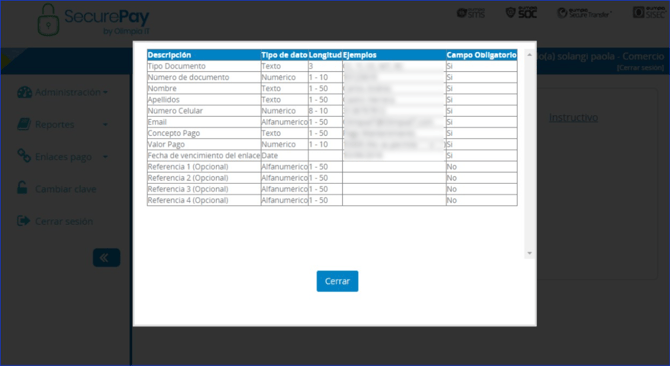Click the Date data type cell
Screen dimensions: 670x366
click(x=284, y=155)
